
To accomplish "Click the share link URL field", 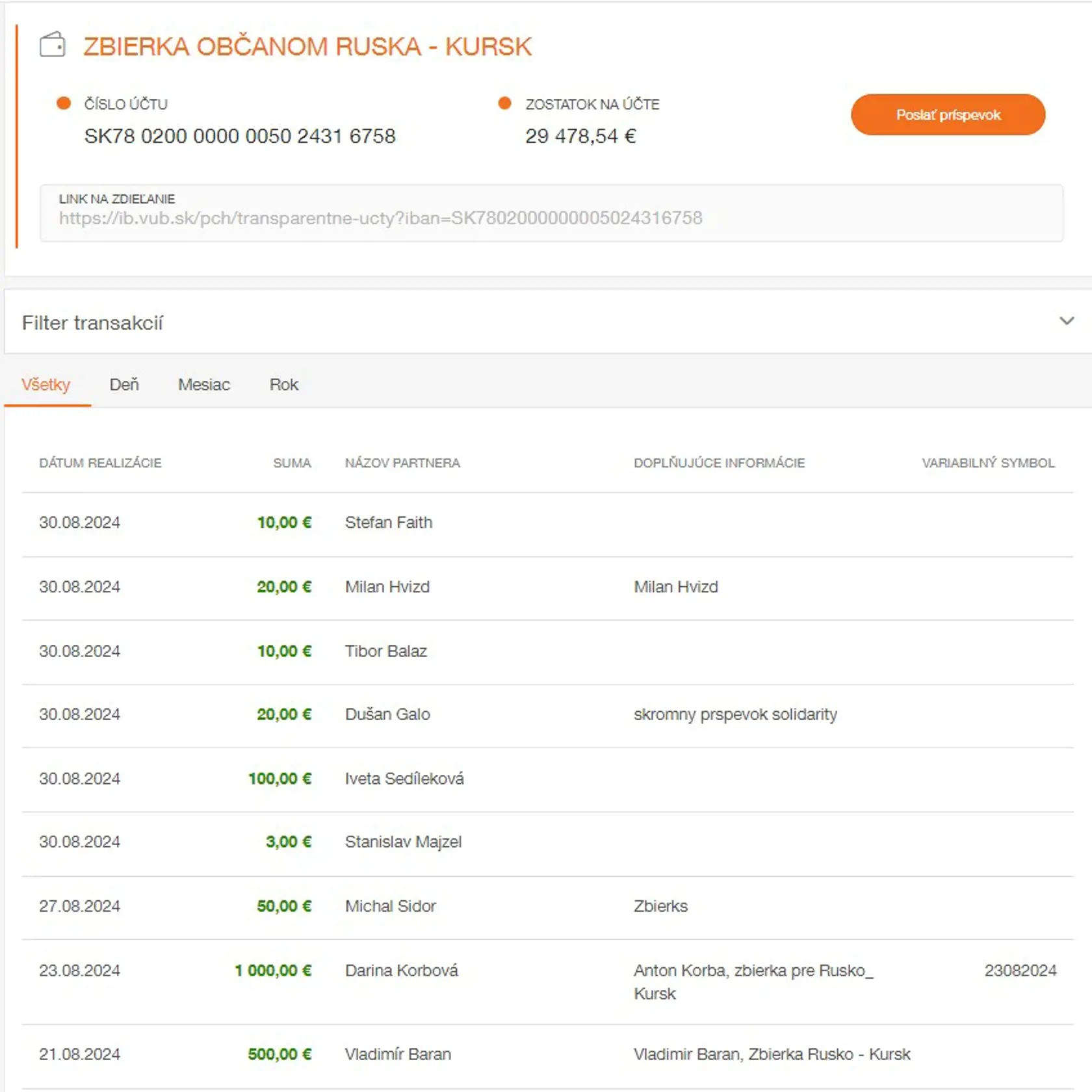I will coord(551,213).
